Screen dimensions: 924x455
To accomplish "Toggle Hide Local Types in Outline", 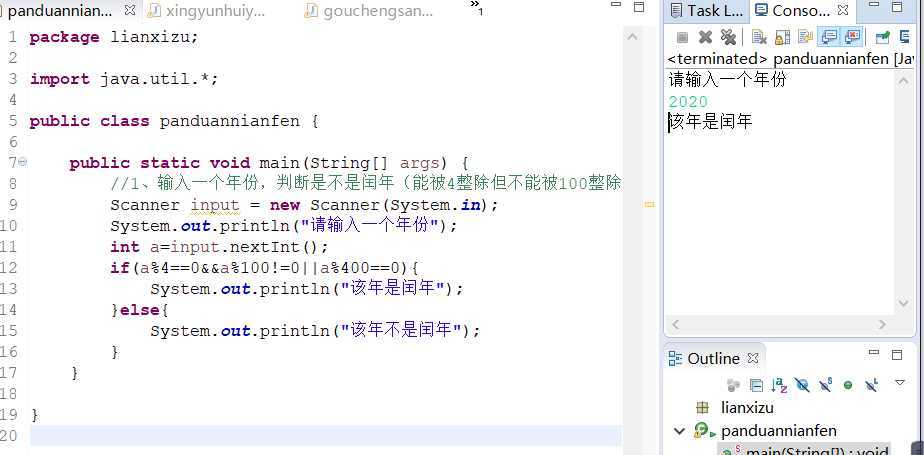I will click(872, 385).
